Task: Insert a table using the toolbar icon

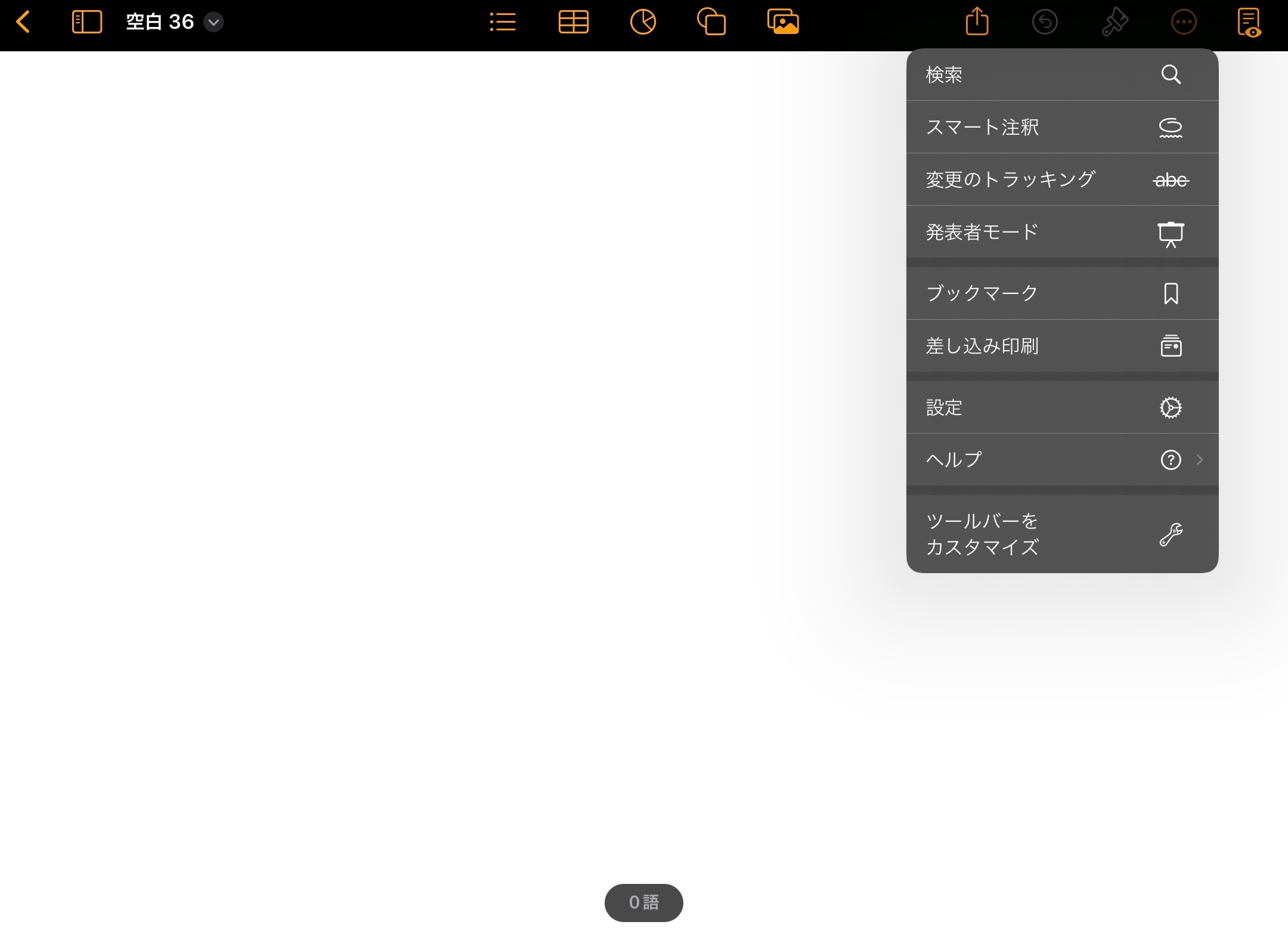Action: click(573, 23)
